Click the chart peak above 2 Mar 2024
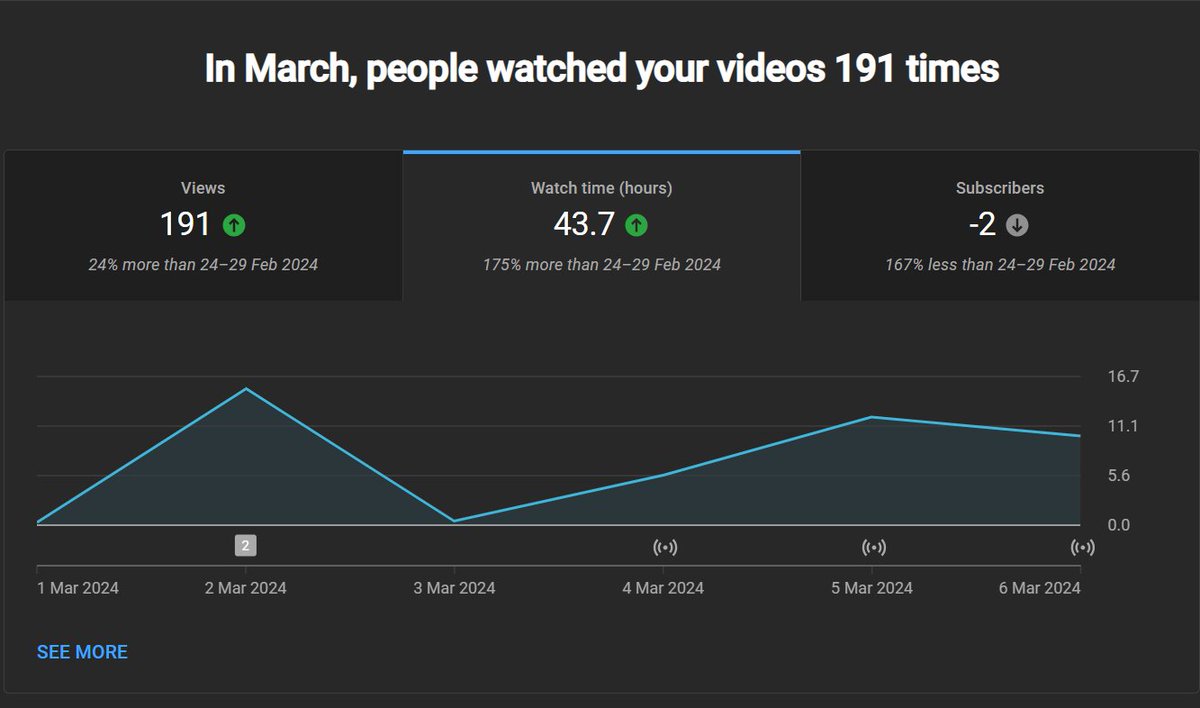The height and width of the screenshot is (708, 1200). coord(244,388)
